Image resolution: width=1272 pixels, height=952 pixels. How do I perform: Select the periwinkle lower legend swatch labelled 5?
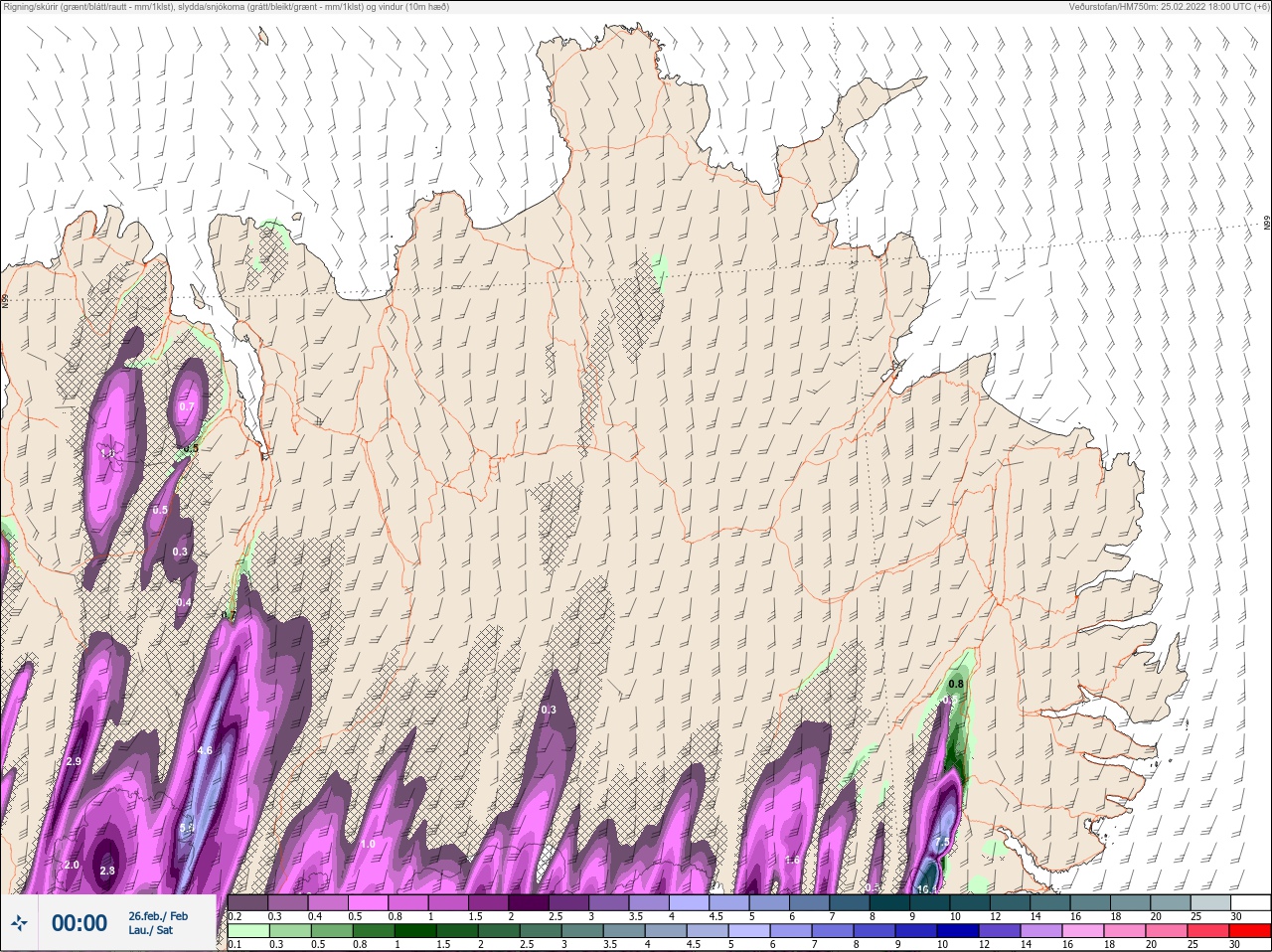(748, 931)
